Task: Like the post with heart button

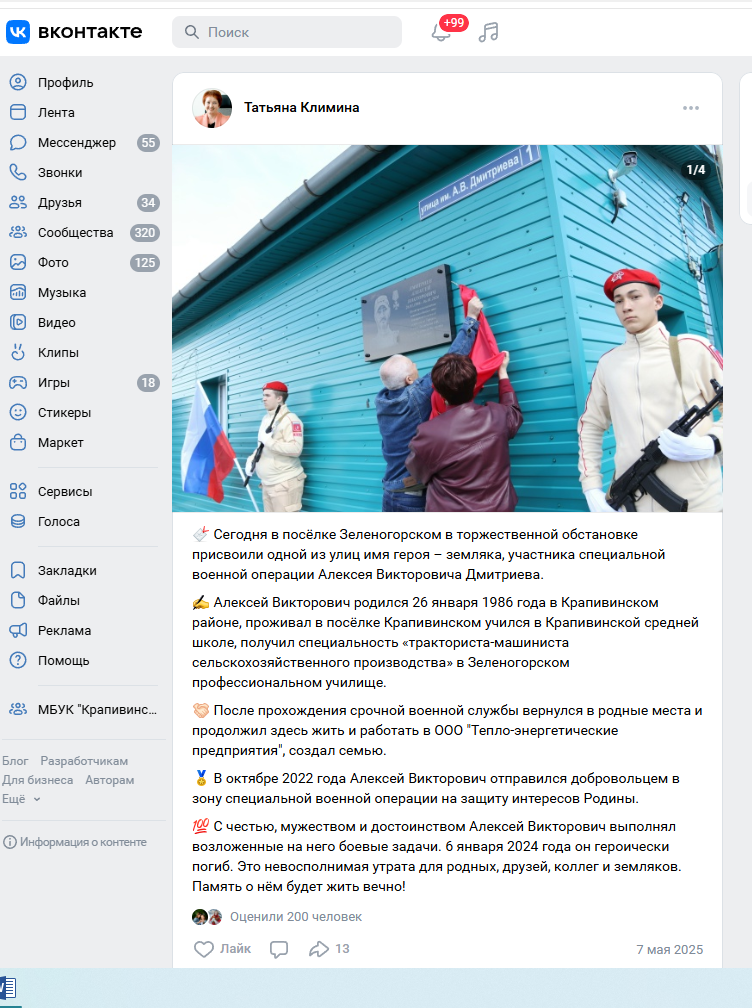Action: point(221,949)
